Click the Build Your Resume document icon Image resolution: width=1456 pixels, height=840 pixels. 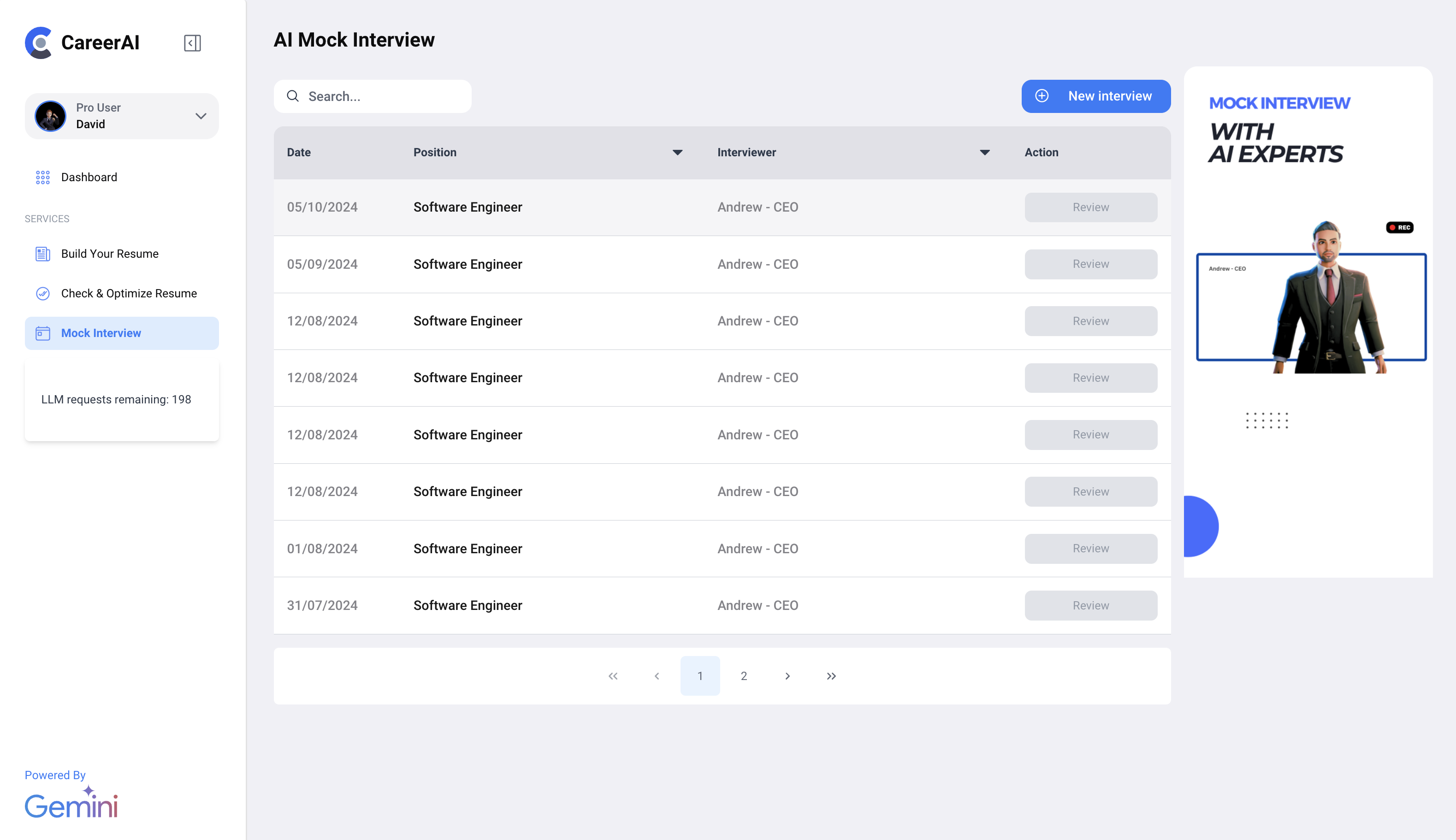[x=43, y=254]
